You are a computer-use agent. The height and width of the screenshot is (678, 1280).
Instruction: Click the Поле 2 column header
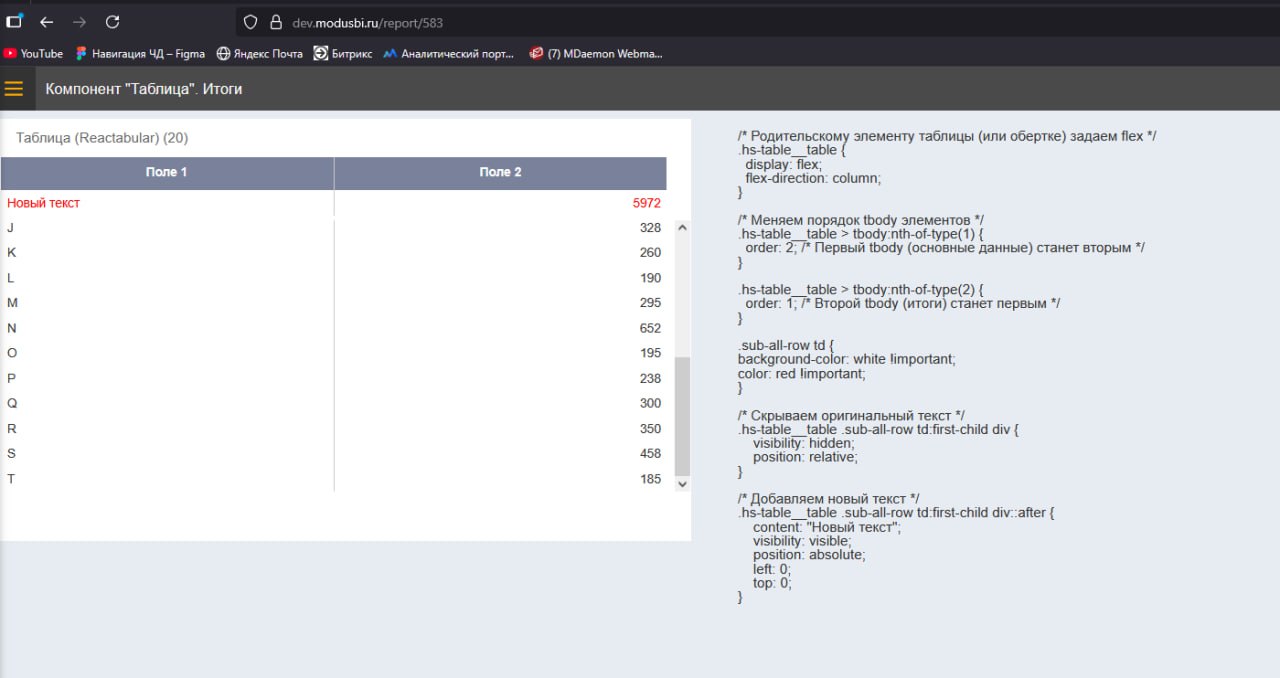coord(500,173)
